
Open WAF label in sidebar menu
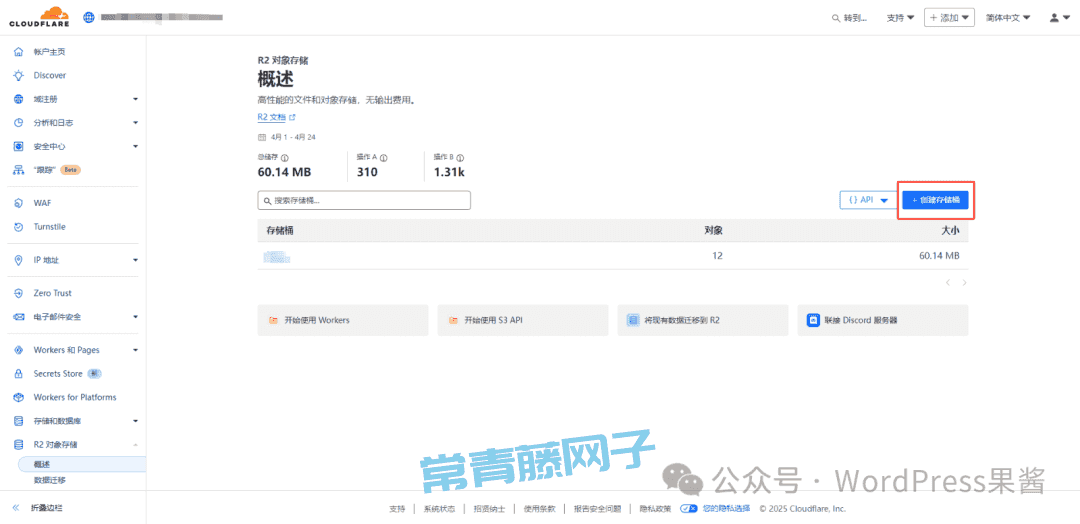coord(42,203)
